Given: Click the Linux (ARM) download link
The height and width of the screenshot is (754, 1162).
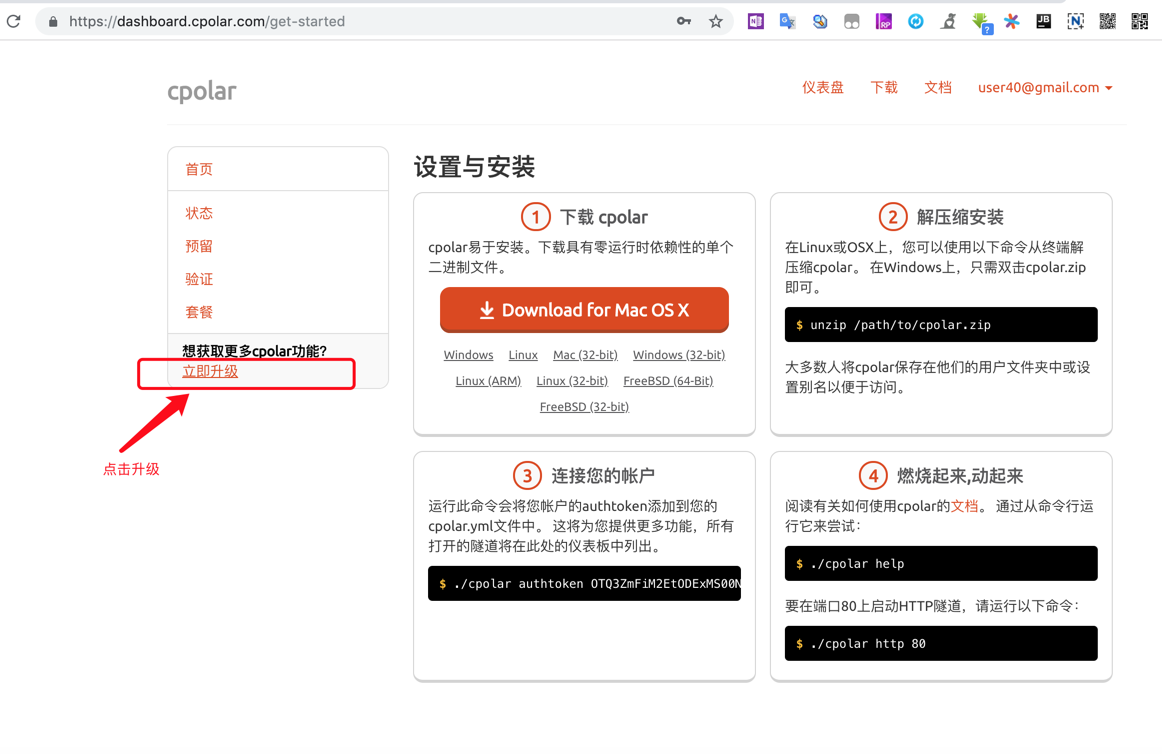Looking at the screenshot, I should (x=488, y=381).
